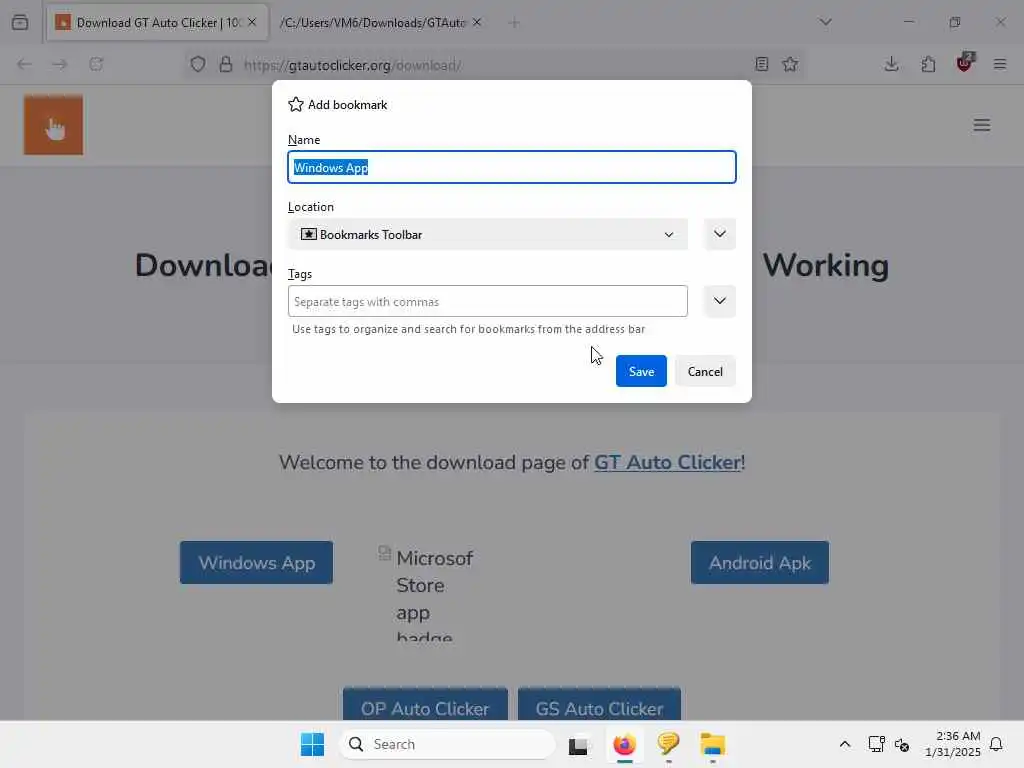Click the Android Apk download button
Image resolution: width=1024 pixels, height=768 pixels.
pyautogui.click(x=760, y=562)
